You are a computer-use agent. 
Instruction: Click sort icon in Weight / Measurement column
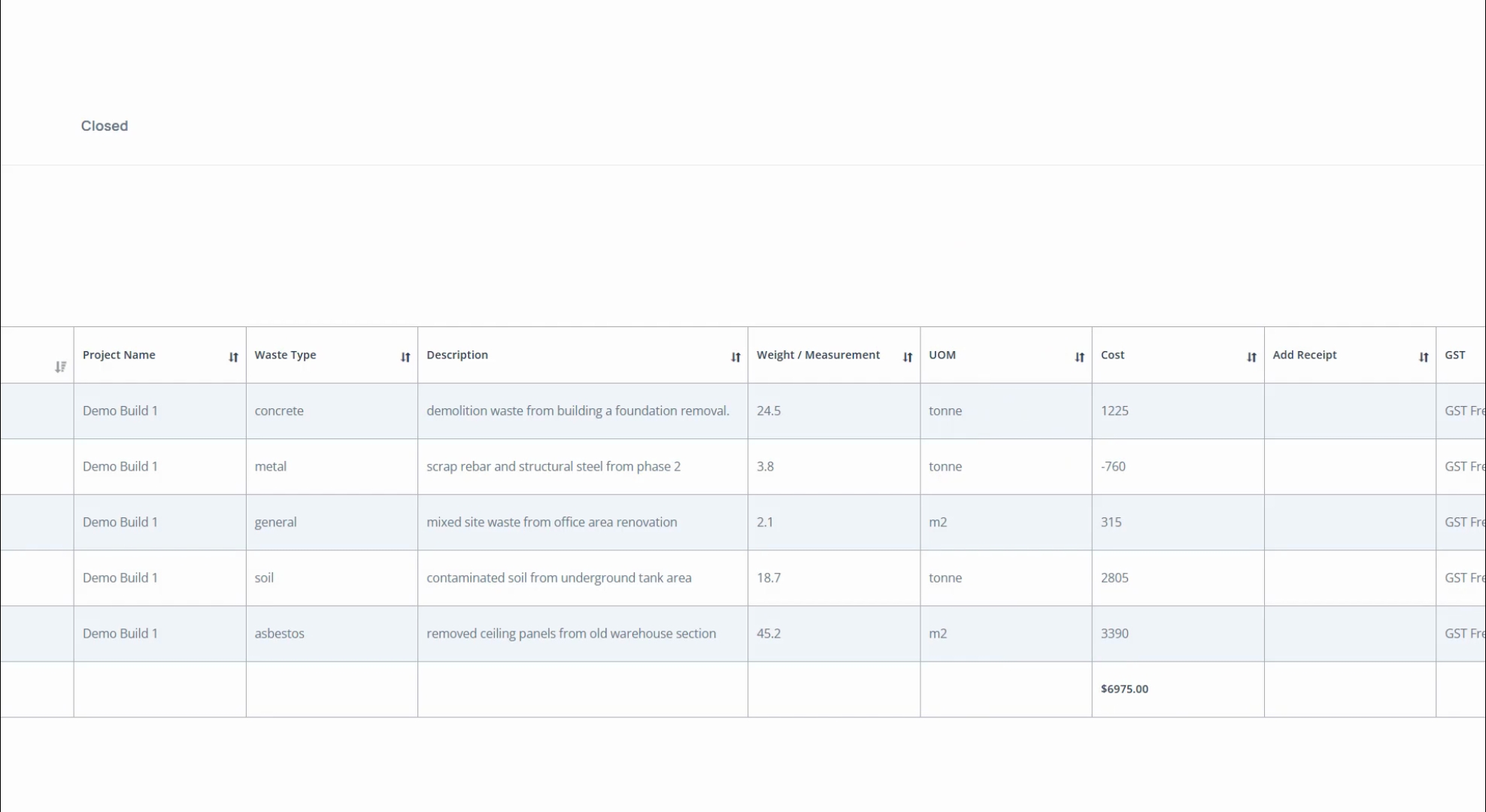click(908, 357)
